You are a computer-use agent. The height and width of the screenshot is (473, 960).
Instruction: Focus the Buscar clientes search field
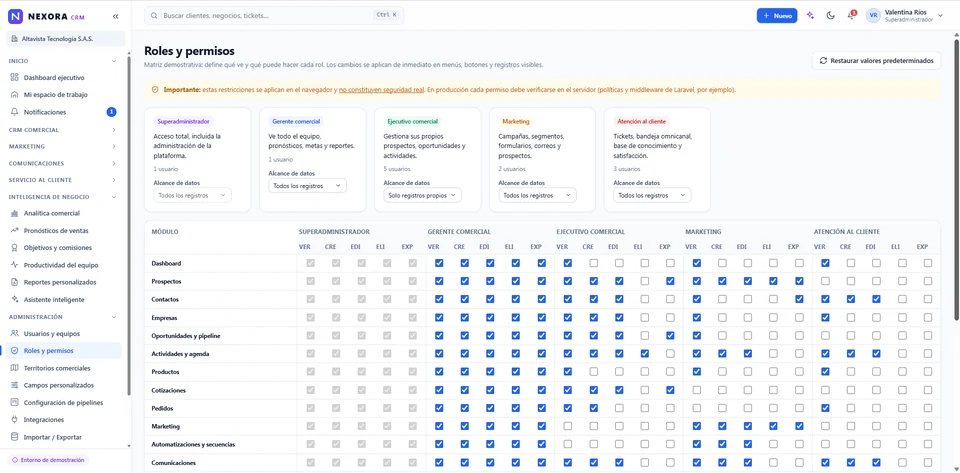click(274, 15)
